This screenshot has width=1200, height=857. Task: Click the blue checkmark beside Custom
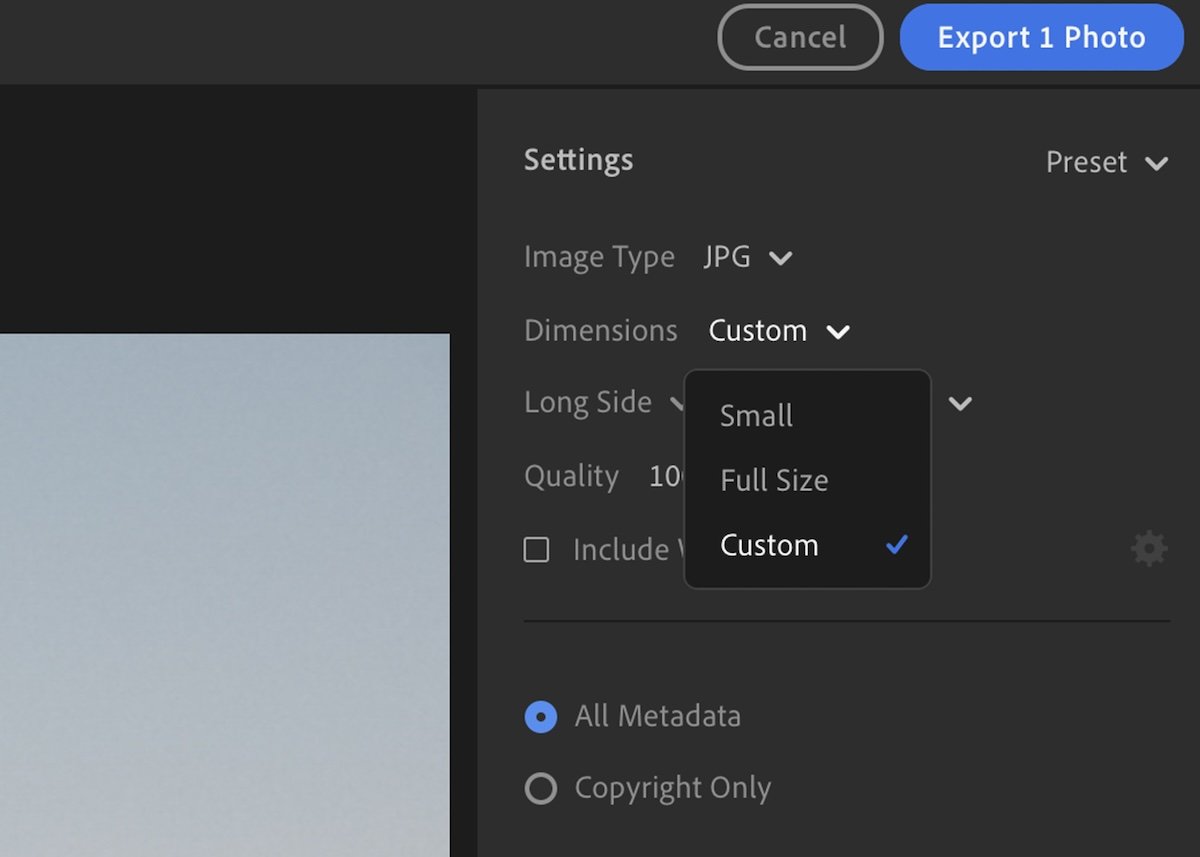pyautogui.click(x=896, y=545)
